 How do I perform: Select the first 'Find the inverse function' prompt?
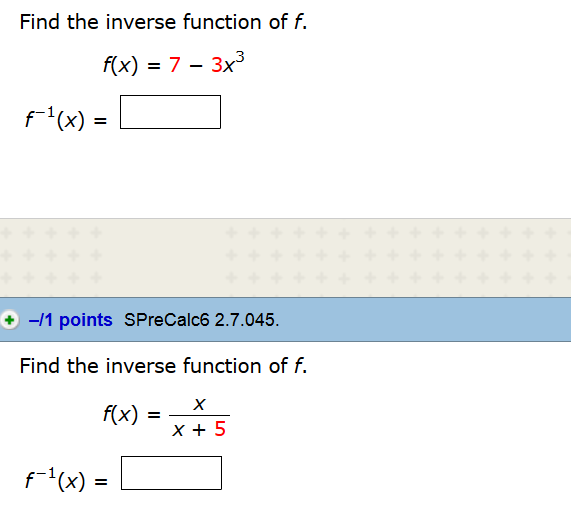tap(164, 22)
